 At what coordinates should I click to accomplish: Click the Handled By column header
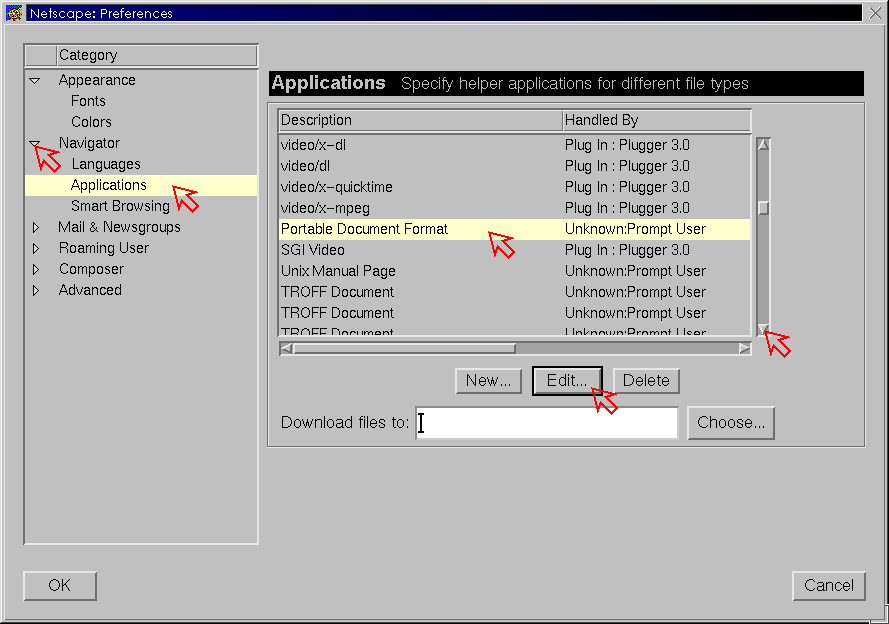[657, 120]
